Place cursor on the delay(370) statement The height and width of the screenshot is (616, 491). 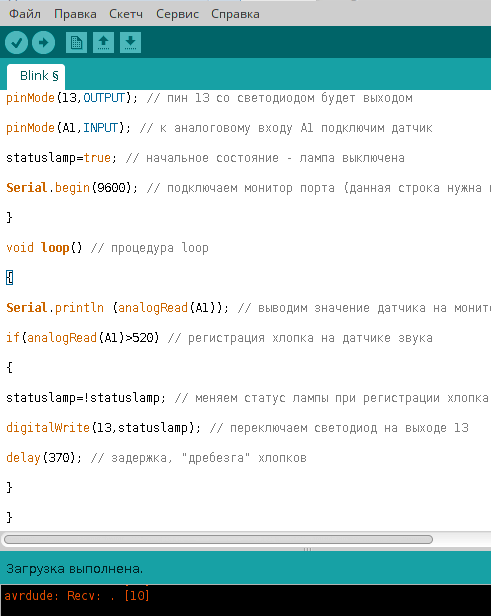(44, 458)
